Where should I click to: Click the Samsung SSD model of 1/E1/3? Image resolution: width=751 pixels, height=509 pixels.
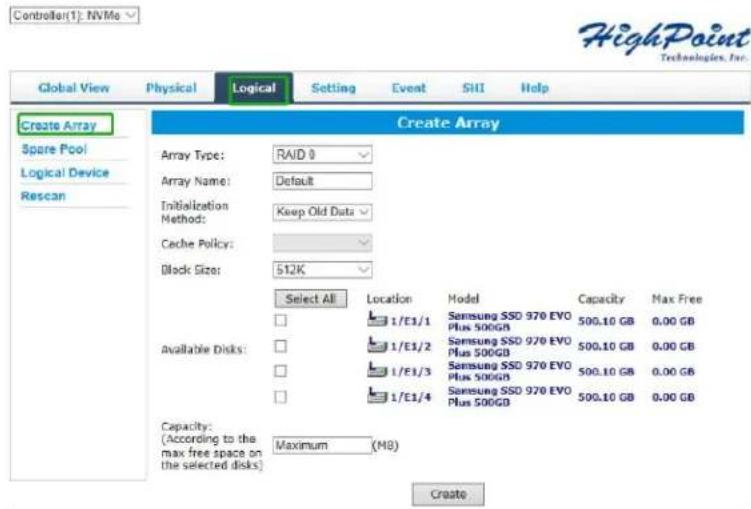point(509,371)
